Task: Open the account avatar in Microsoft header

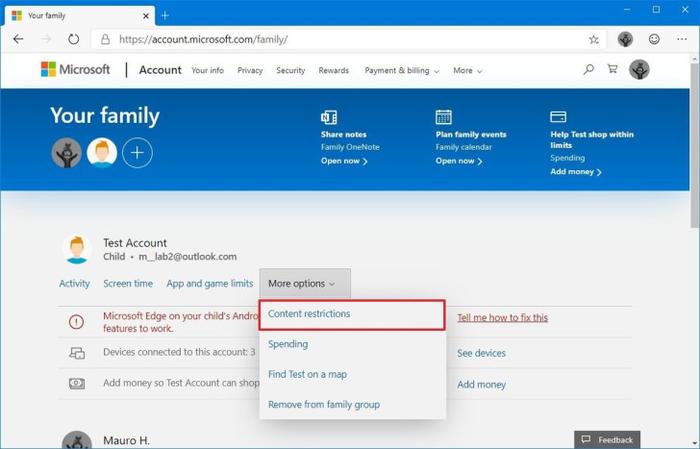Action: tap(639, 70)
